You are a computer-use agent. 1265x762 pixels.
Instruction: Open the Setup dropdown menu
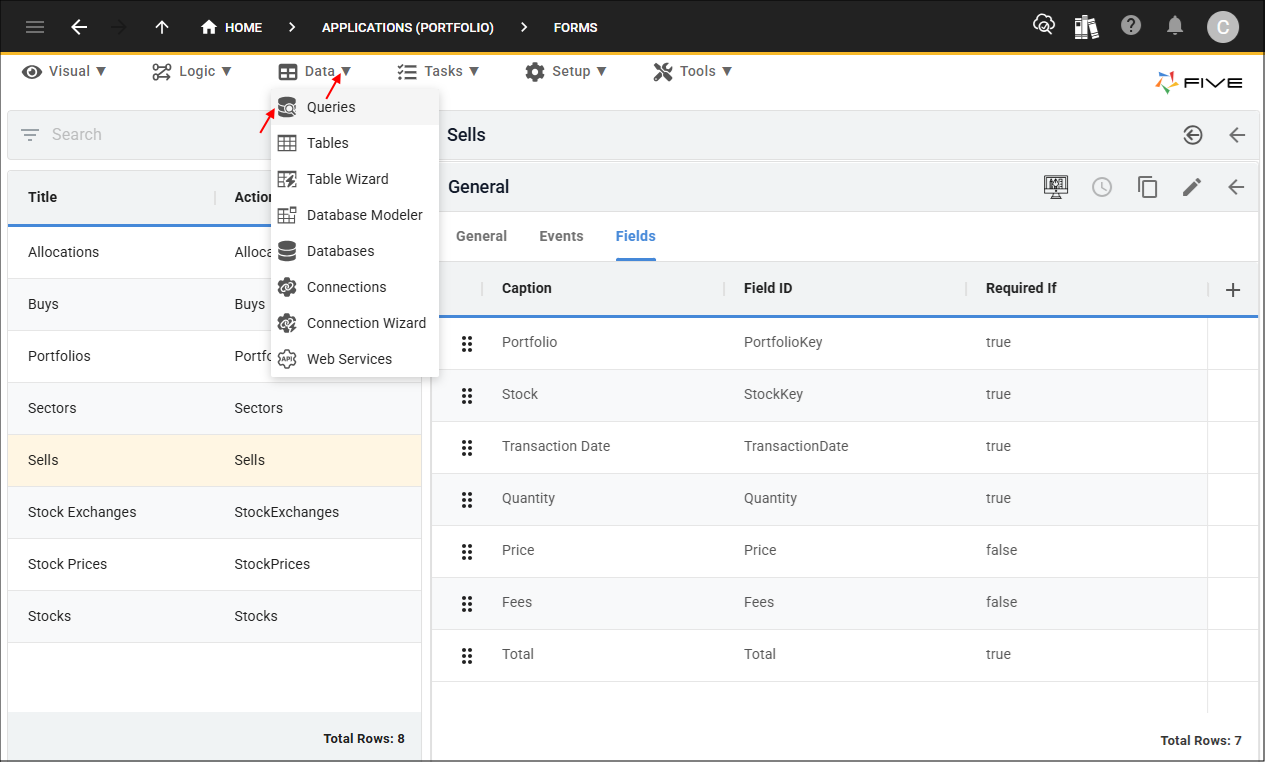tap(566, 71)
